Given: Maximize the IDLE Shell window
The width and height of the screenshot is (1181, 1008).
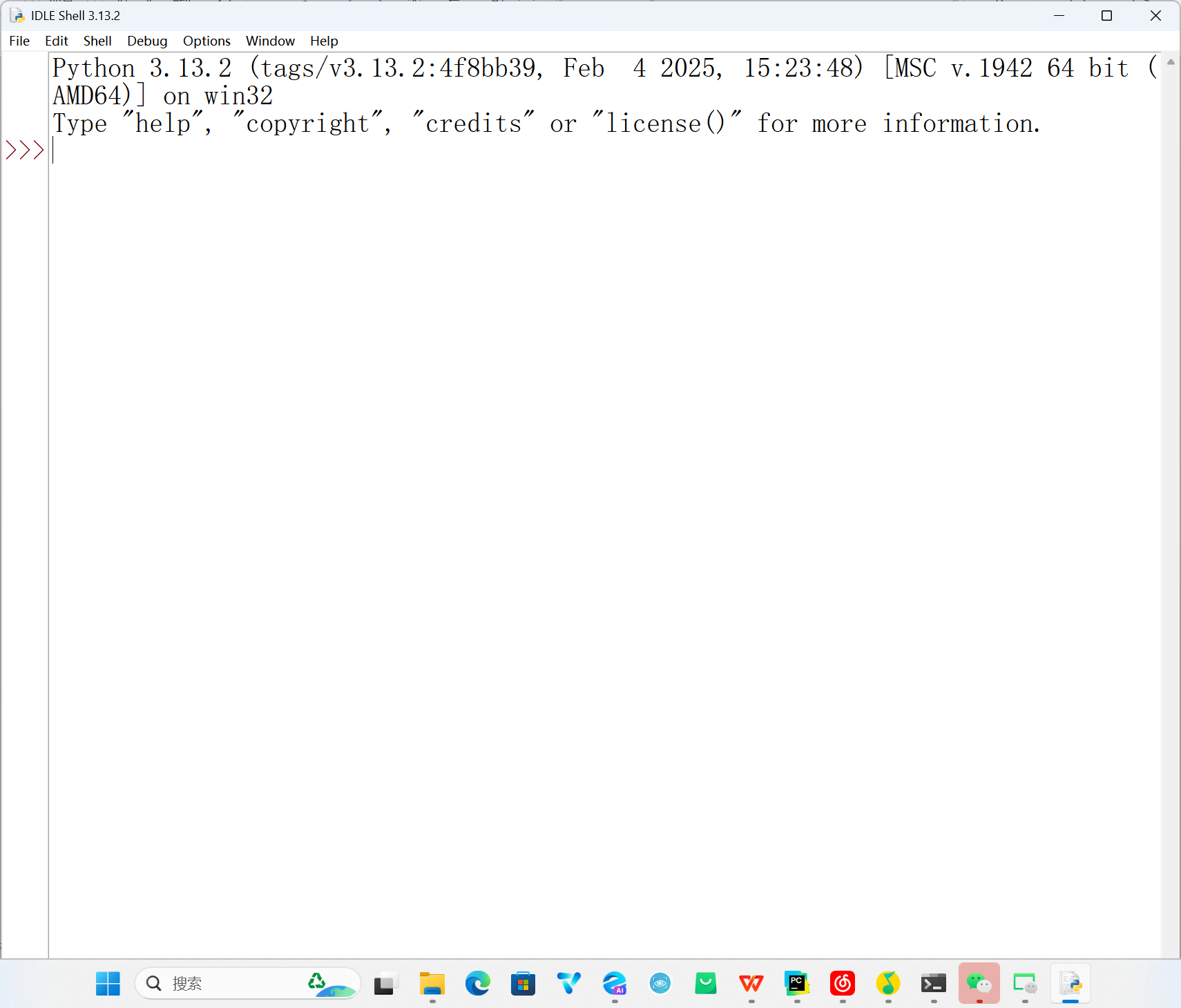Looking at the screenshot, I should click(x=1106, y=15).
